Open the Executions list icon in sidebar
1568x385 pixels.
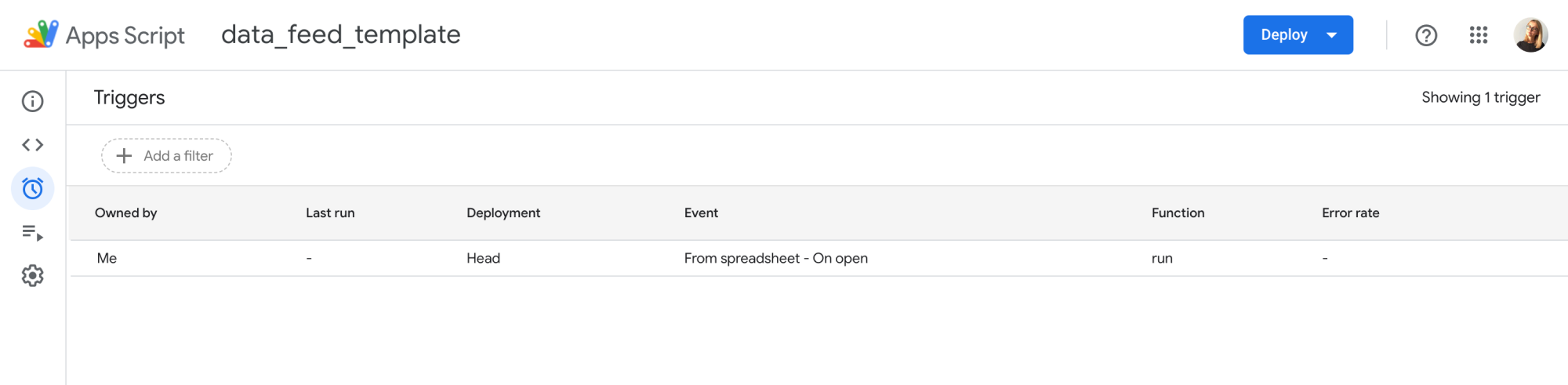[x=33, y=233]
